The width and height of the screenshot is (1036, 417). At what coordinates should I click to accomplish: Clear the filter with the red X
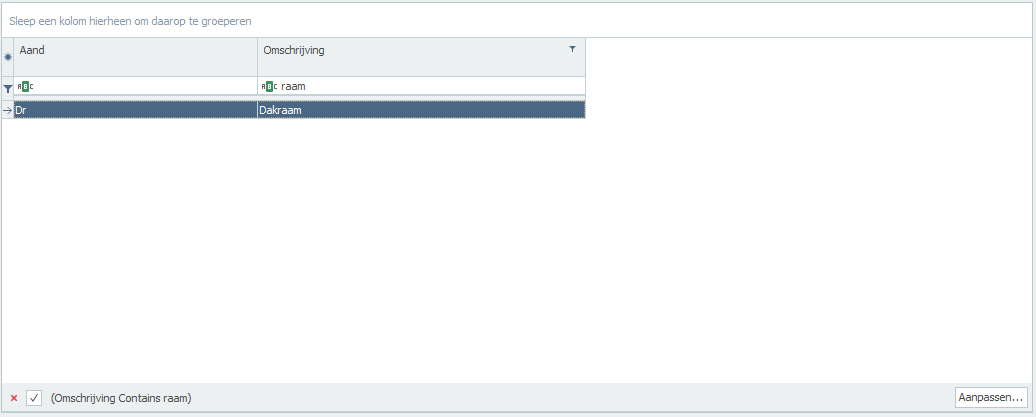[14, 398]
